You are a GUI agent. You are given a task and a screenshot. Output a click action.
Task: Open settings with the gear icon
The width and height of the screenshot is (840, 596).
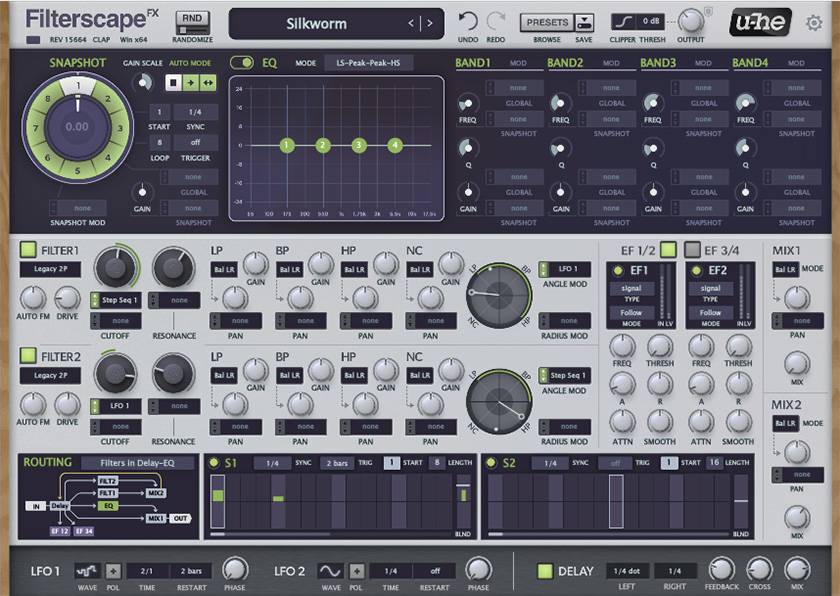coord(814,22)
